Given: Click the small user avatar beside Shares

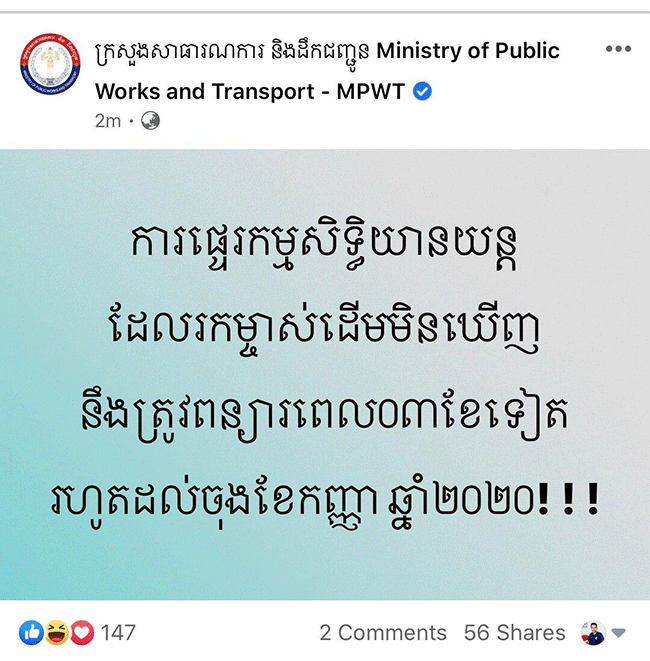Looking at the screenshot, I should pos(593,633).
